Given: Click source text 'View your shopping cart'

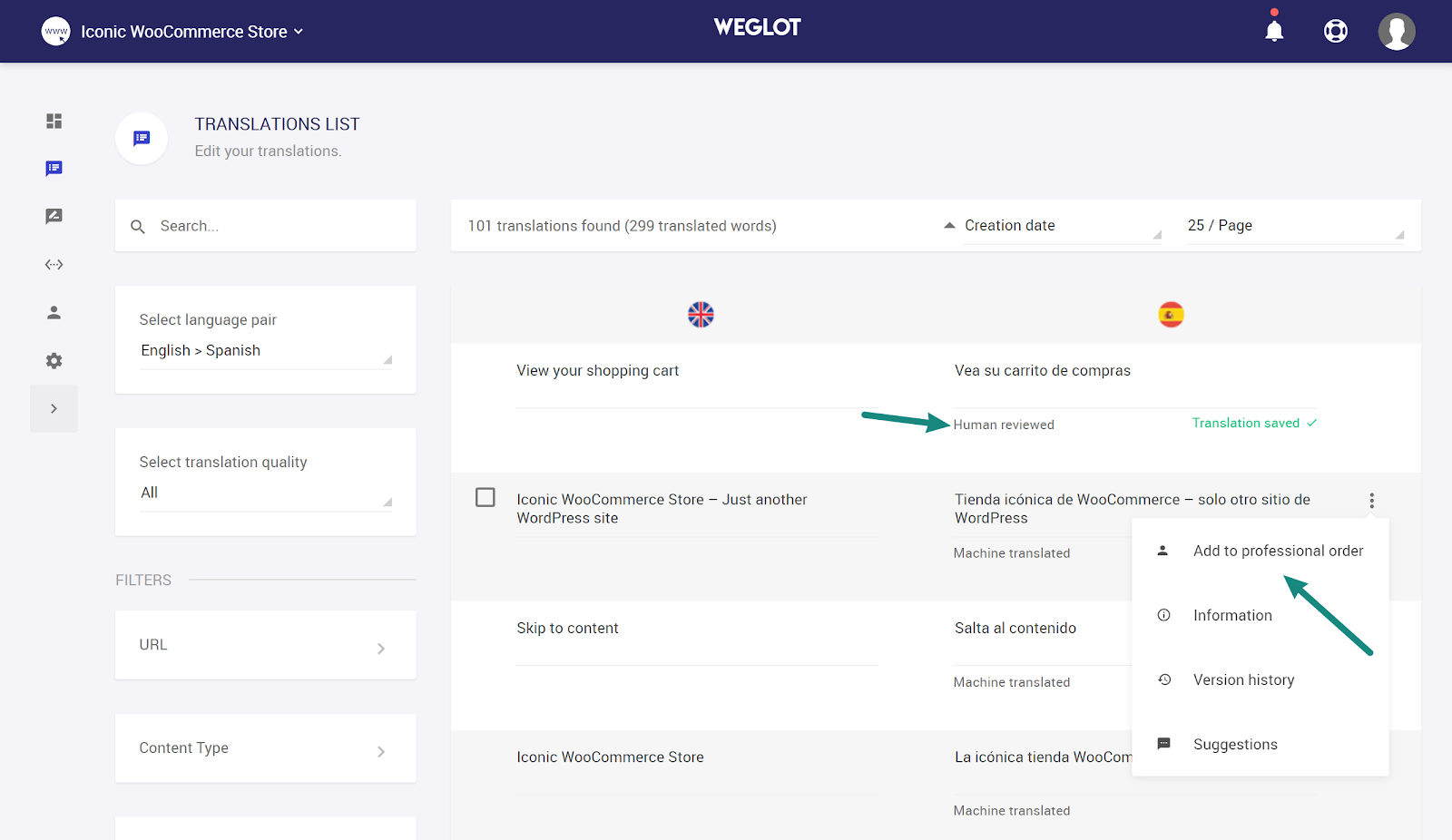Looking at the screenshot, I should [598, 371].
